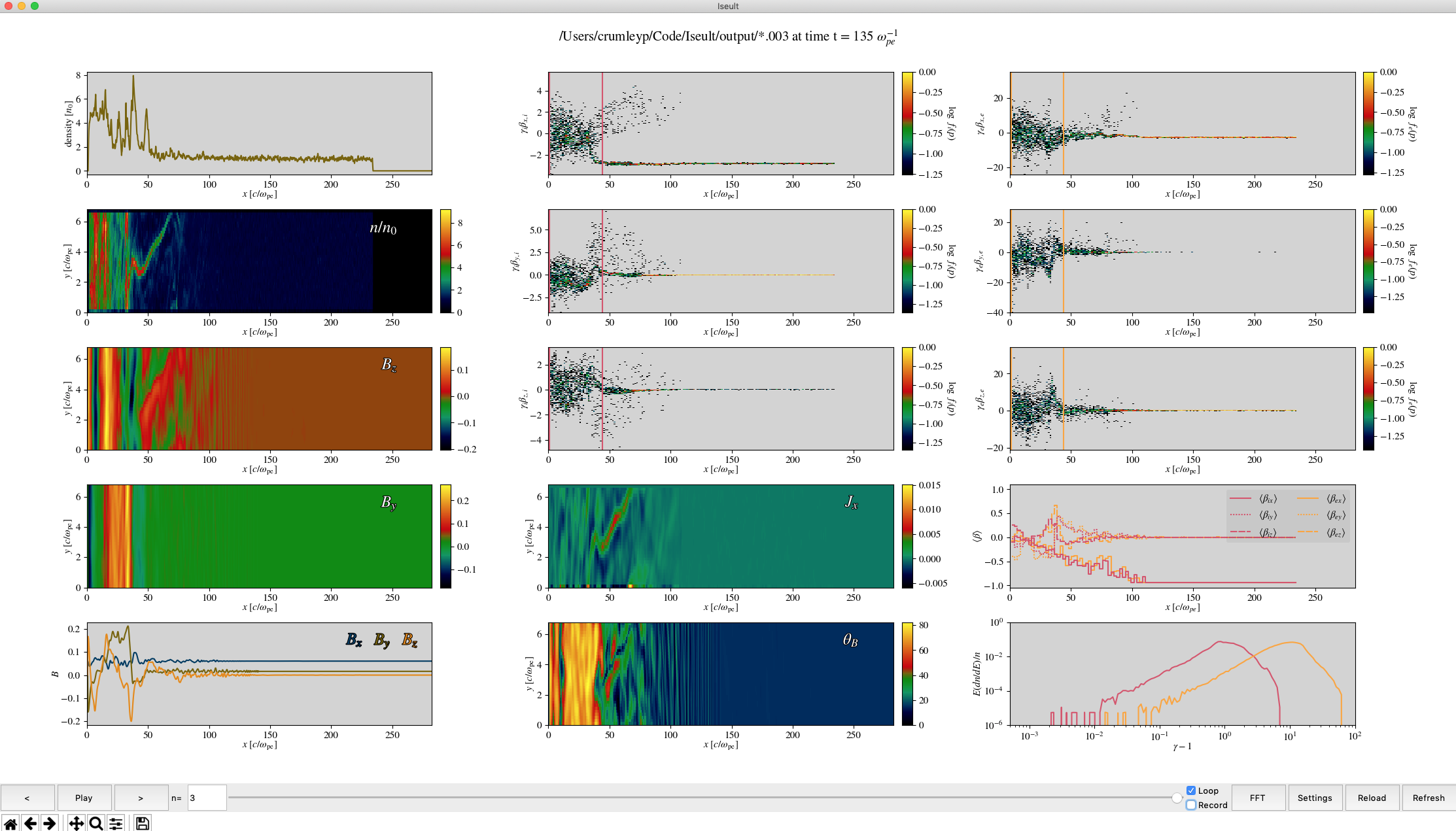This screenshot has height=831, width=1456.
Task: Activate the Zoom magnifier tool
Action: click(96, 823)
